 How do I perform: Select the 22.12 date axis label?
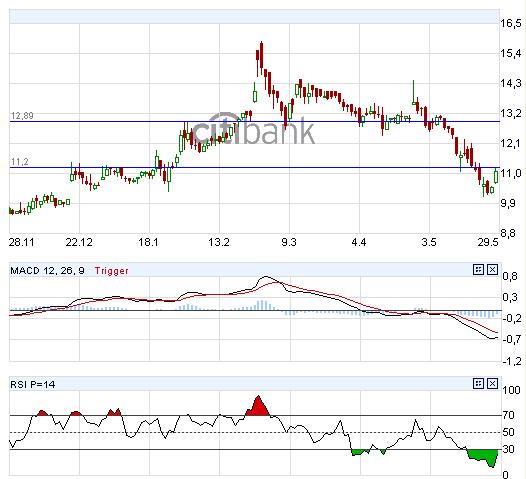[79, 242]
